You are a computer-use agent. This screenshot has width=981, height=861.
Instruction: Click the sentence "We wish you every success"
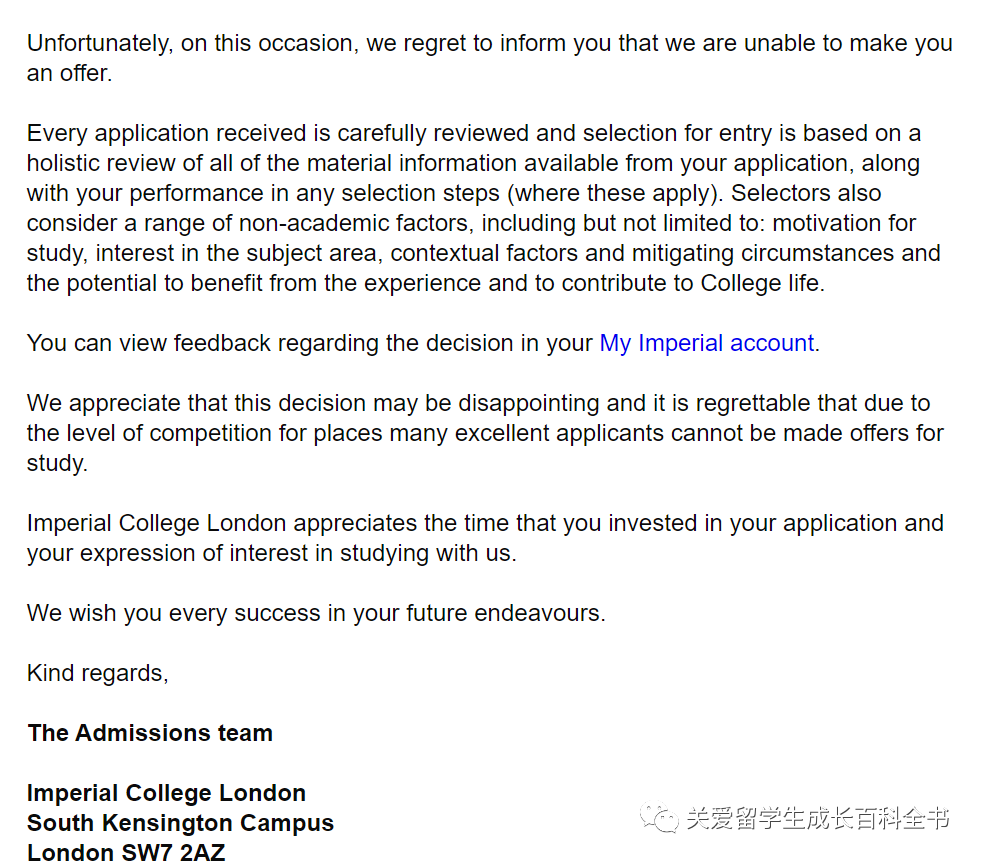pyautogui.click(x=316, y=613)
